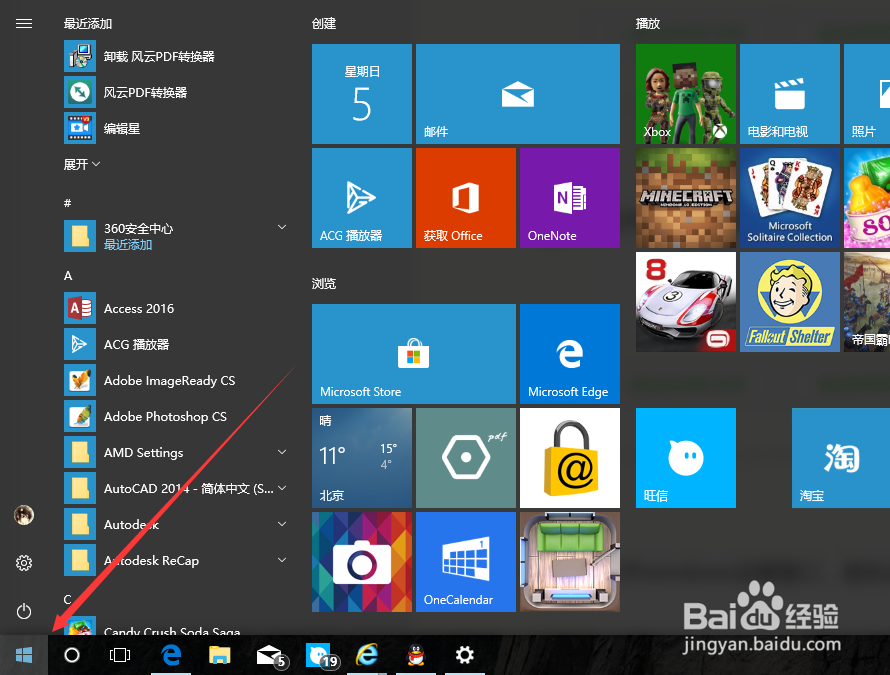Open the Fallout Shelter tile

(790, 301)
